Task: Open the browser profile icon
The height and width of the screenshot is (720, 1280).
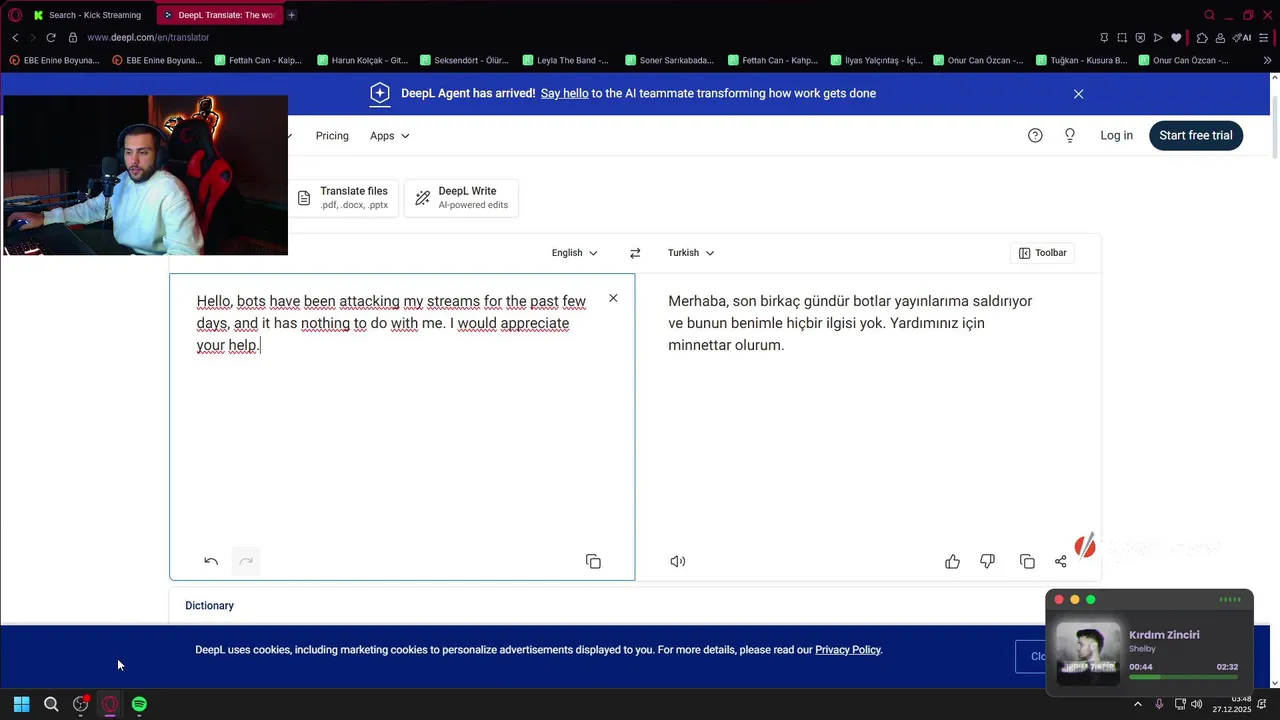Action: pyautogui.click(x=1222, y=37)
